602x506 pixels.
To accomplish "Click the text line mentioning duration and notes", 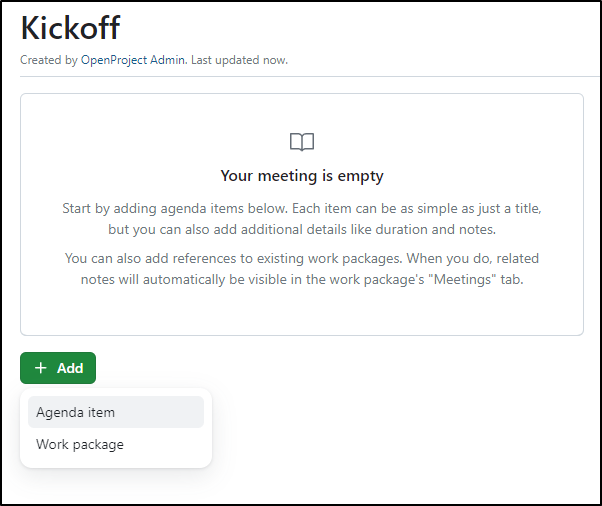I will pos(302,229).
